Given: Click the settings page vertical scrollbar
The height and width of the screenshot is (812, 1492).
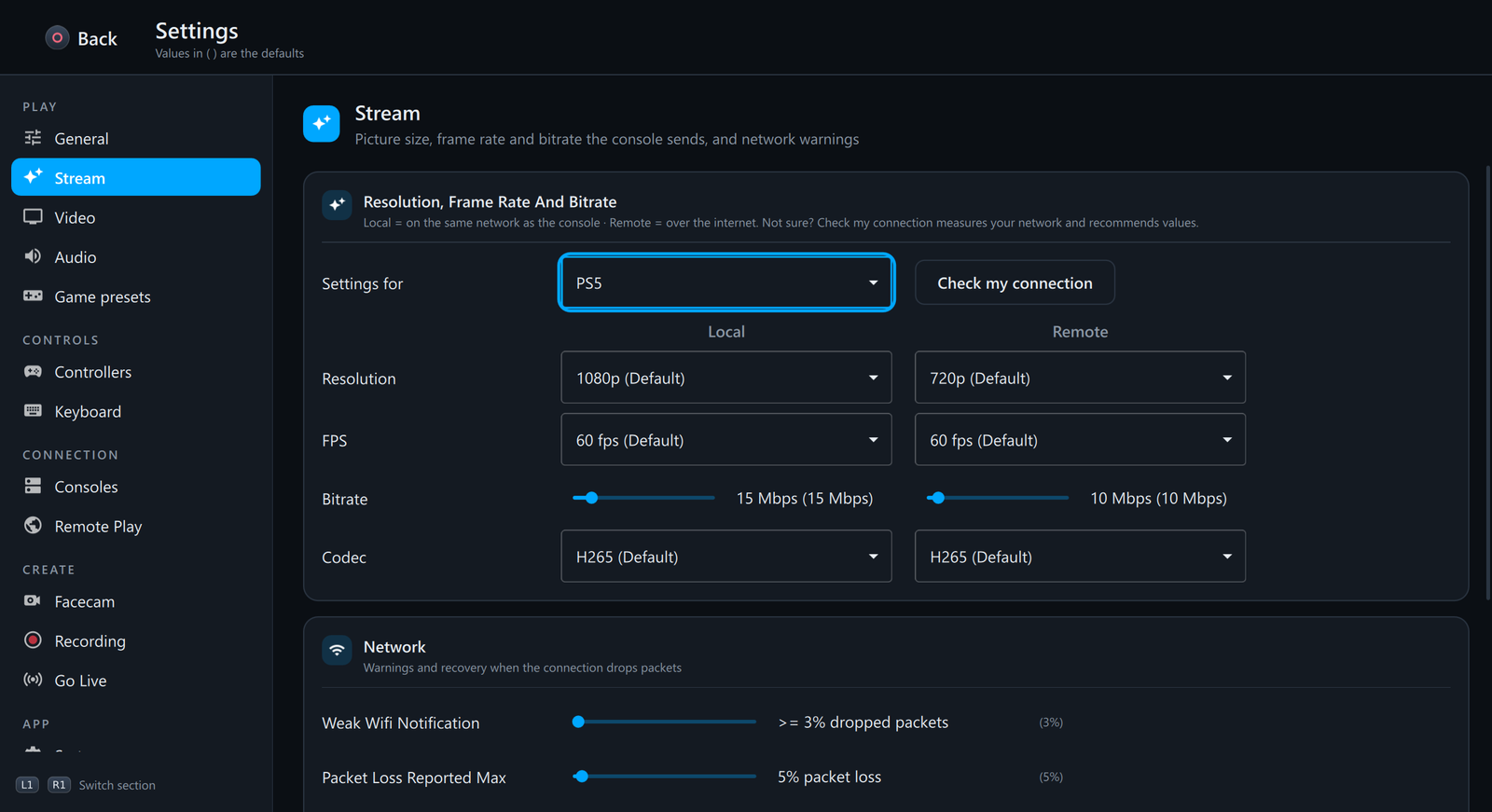Looking at the screenshot, I should [1487, 382].
